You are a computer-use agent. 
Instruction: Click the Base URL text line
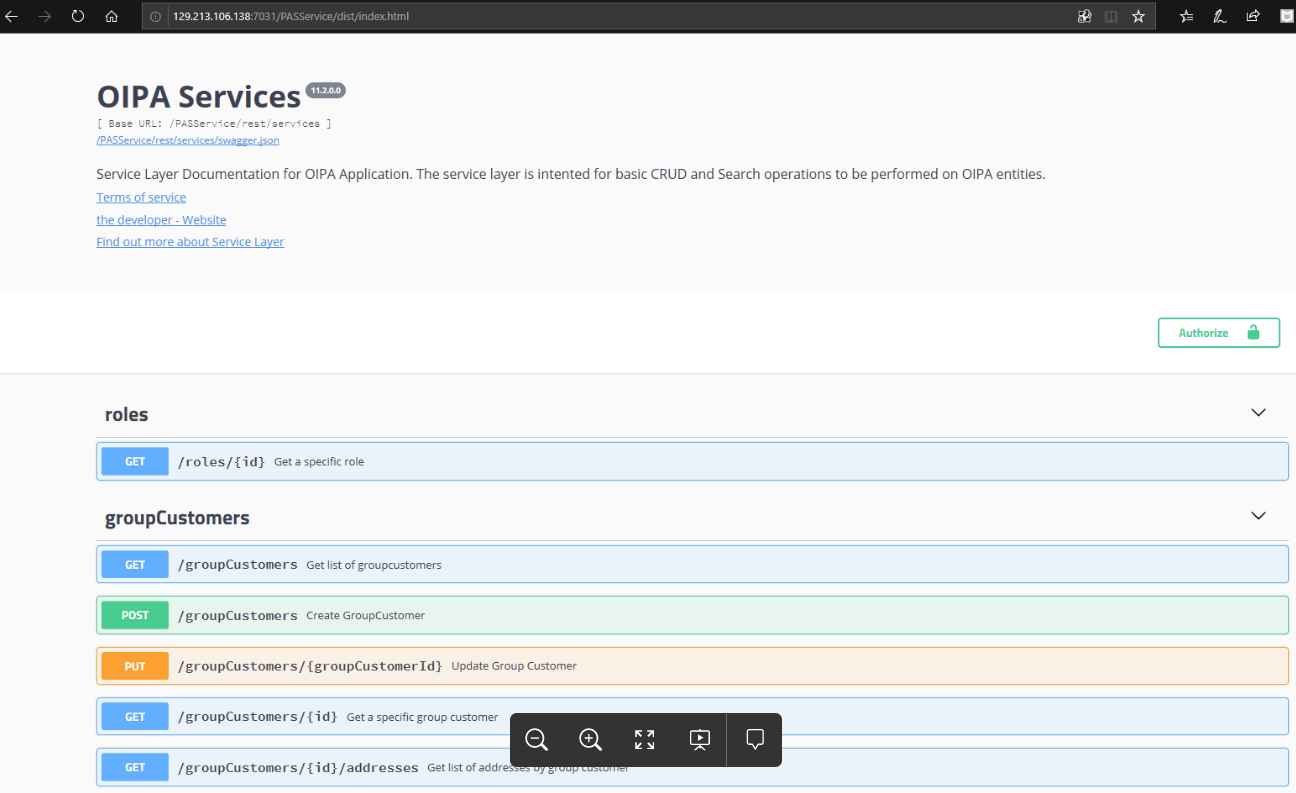pyautogui.click(x=214, y=123)
